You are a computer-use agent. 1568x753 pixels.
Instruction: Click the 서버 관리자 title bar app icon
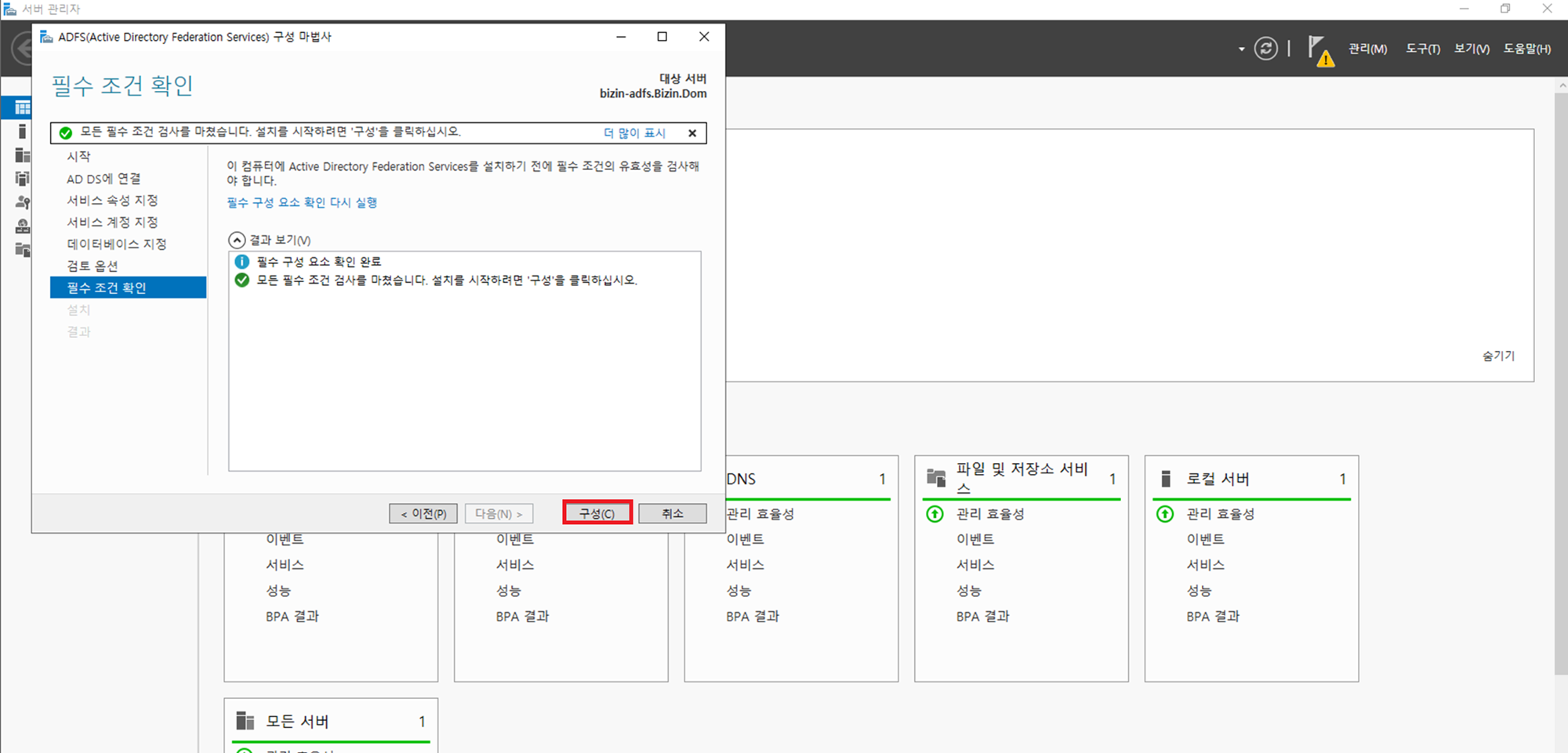[x=9, y=9]
